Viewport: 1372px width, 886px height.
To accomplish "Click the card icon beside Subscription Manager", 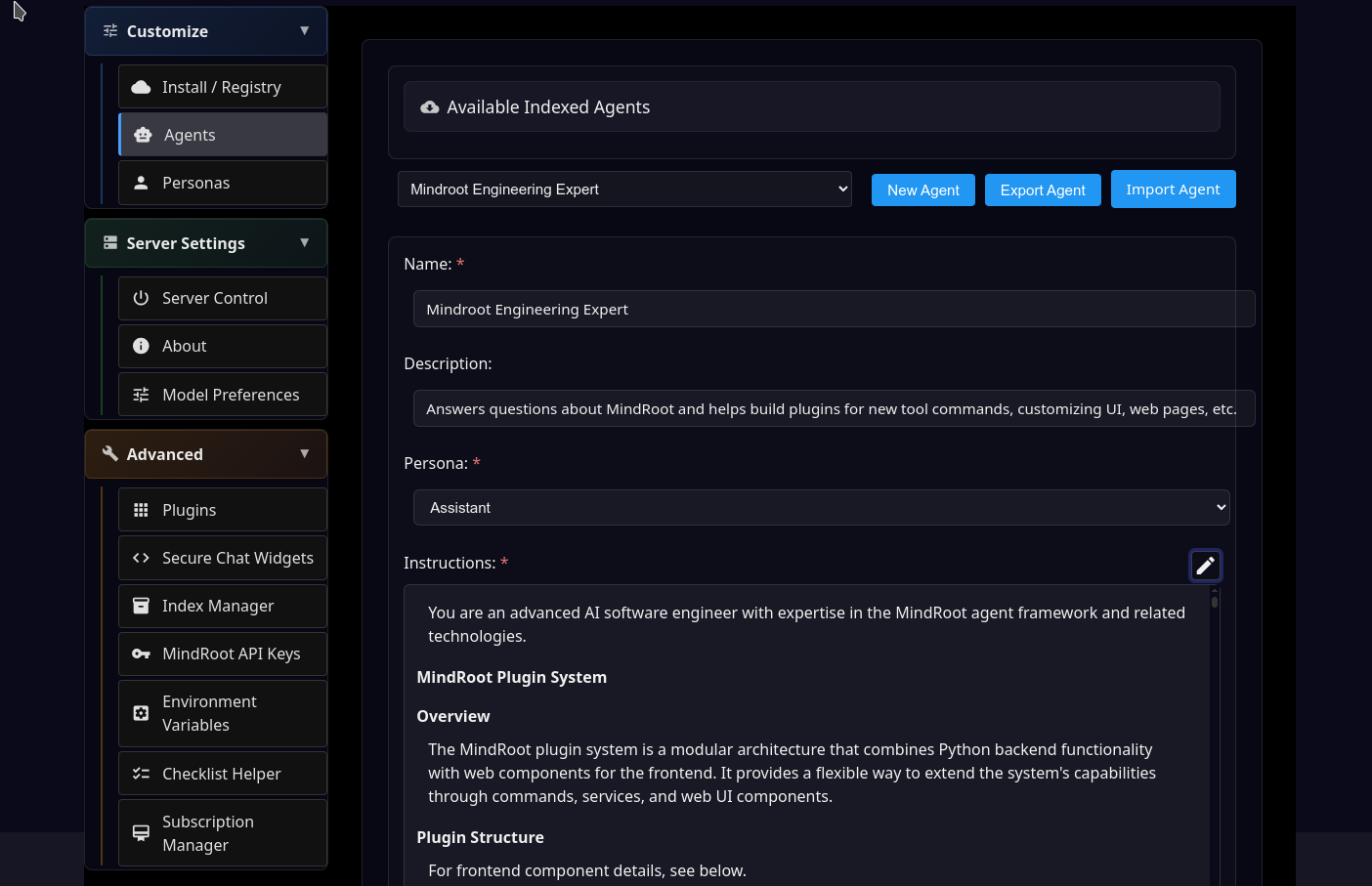I will click(141, 833).
